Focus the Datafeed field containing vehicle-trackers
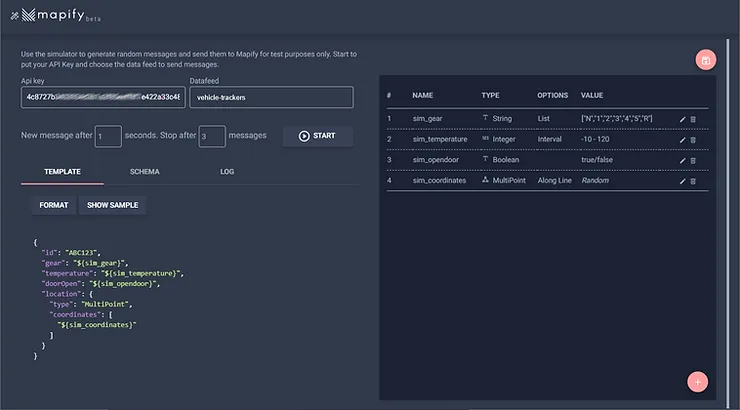The height and width of the screenshot is (410, 740). tap(271, 97)
